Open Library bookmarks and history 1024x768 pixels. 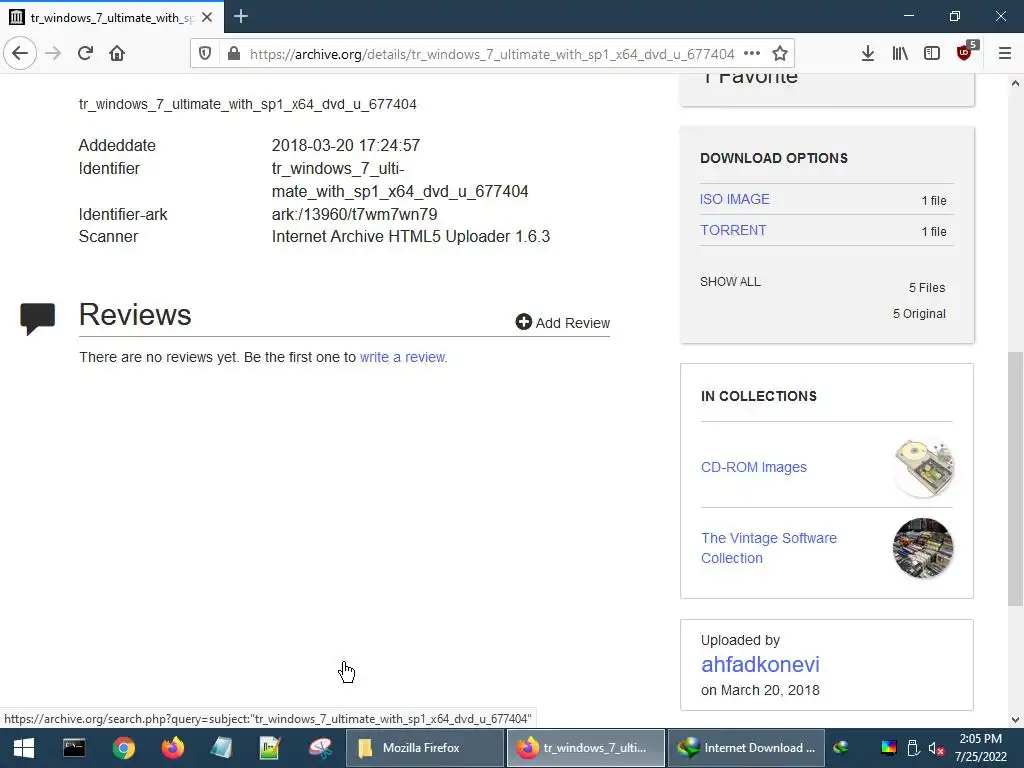[x=900, y=54]
